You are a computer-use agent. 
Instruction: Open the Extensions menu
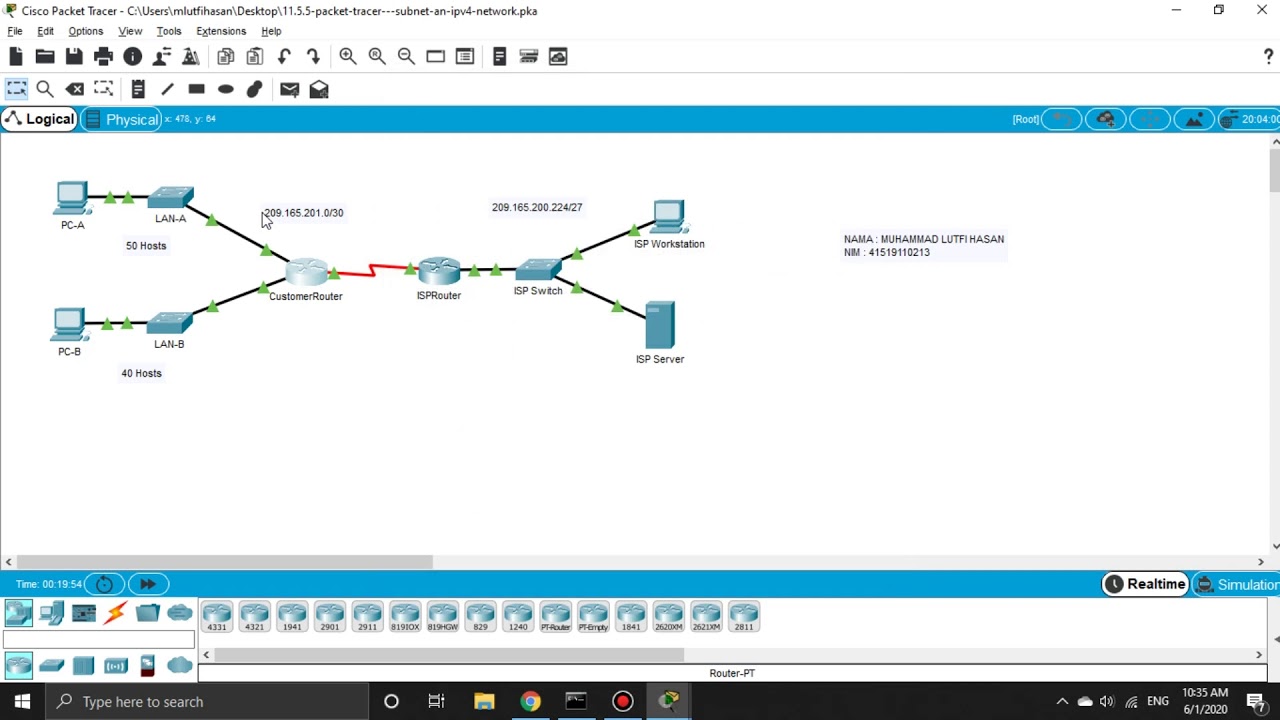point(221,31)
